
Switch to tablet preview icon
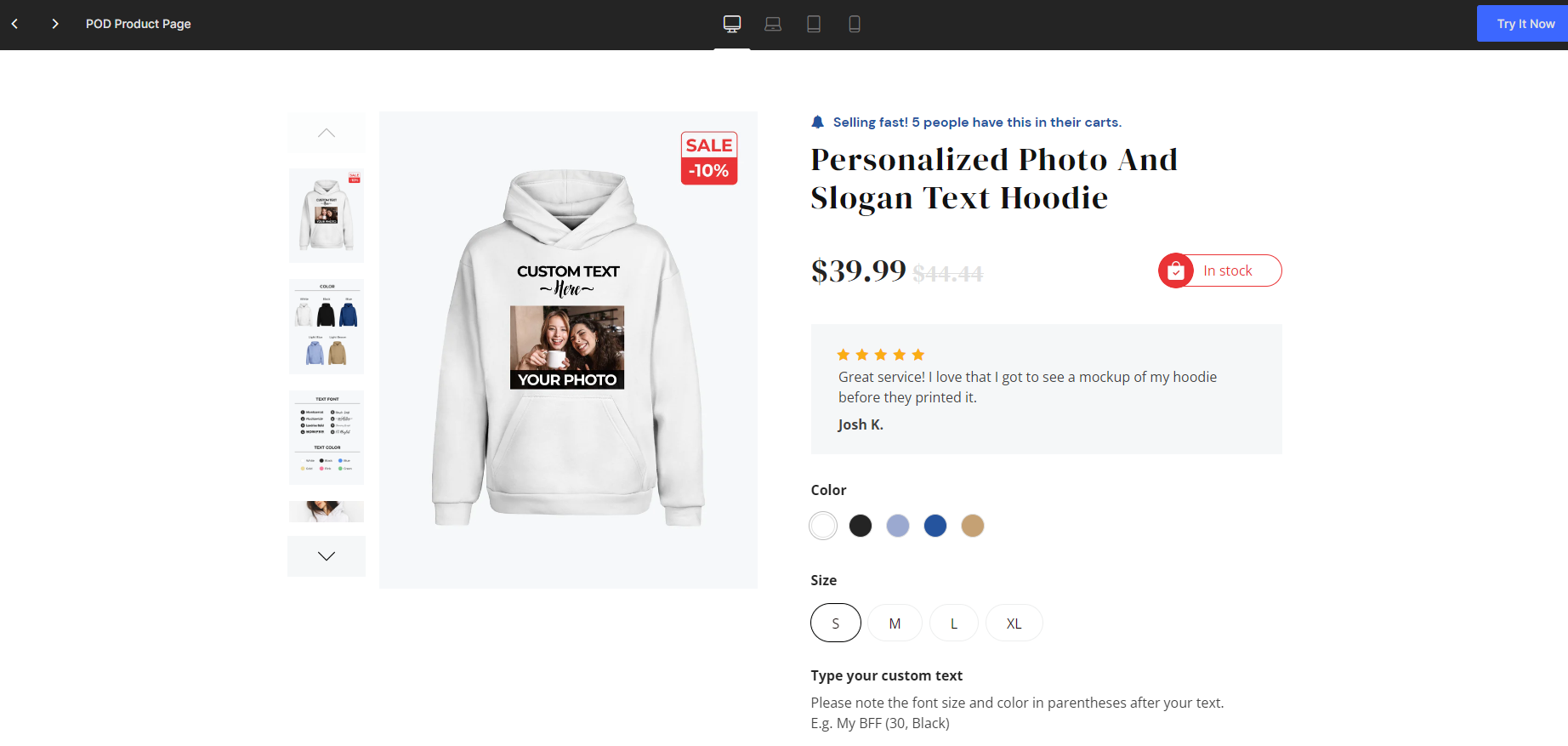(x=814, y=24)
